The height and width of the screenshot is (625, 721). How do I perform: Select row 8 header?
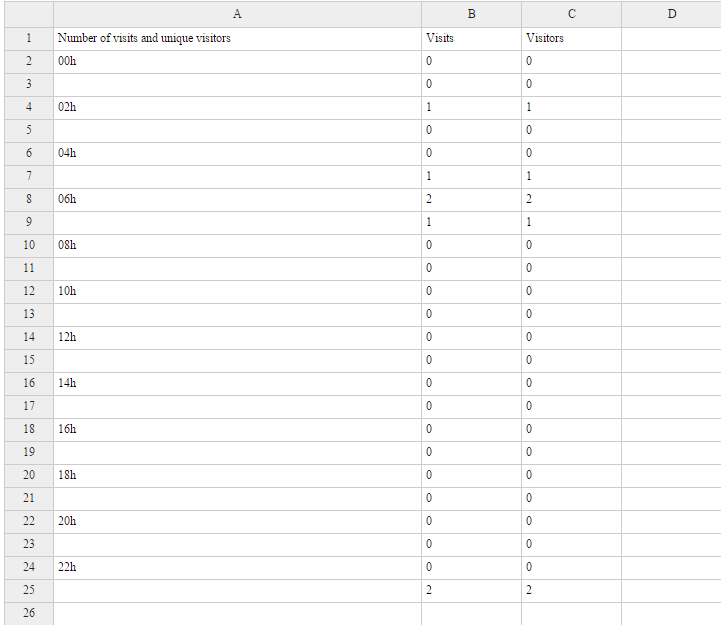point(29,200)
